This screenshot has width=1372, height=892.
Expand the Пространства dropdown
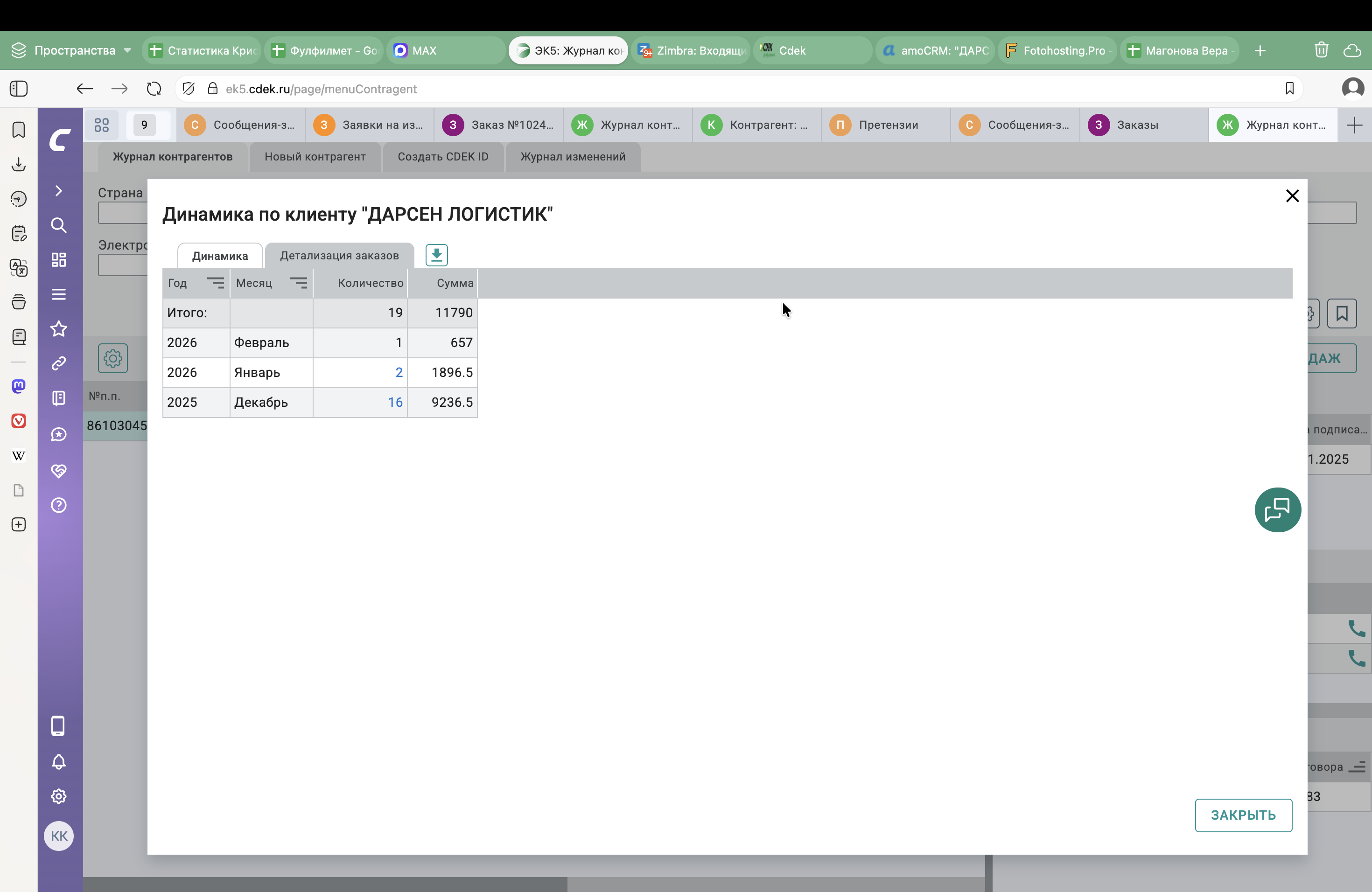(x=127, y=51)
